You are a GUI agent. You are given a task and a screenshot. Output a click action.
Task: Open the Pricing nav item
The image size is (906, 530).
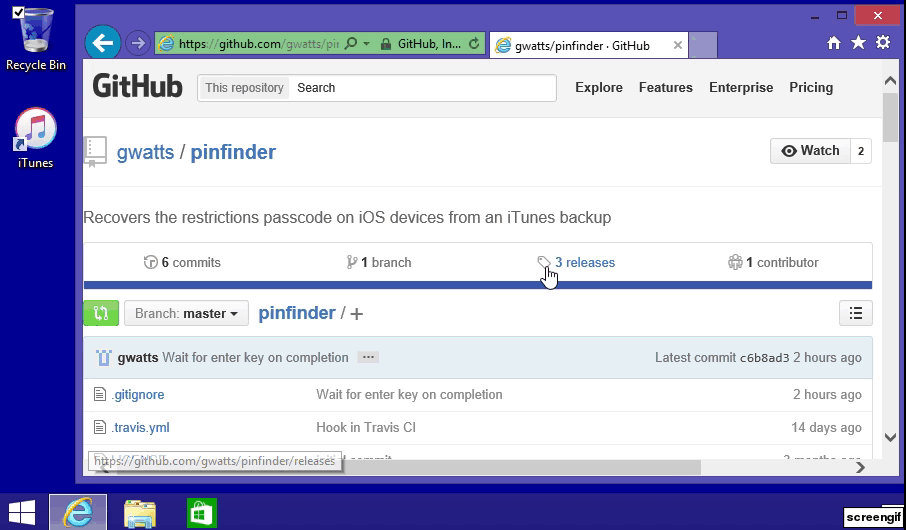[x=811, y=87]
